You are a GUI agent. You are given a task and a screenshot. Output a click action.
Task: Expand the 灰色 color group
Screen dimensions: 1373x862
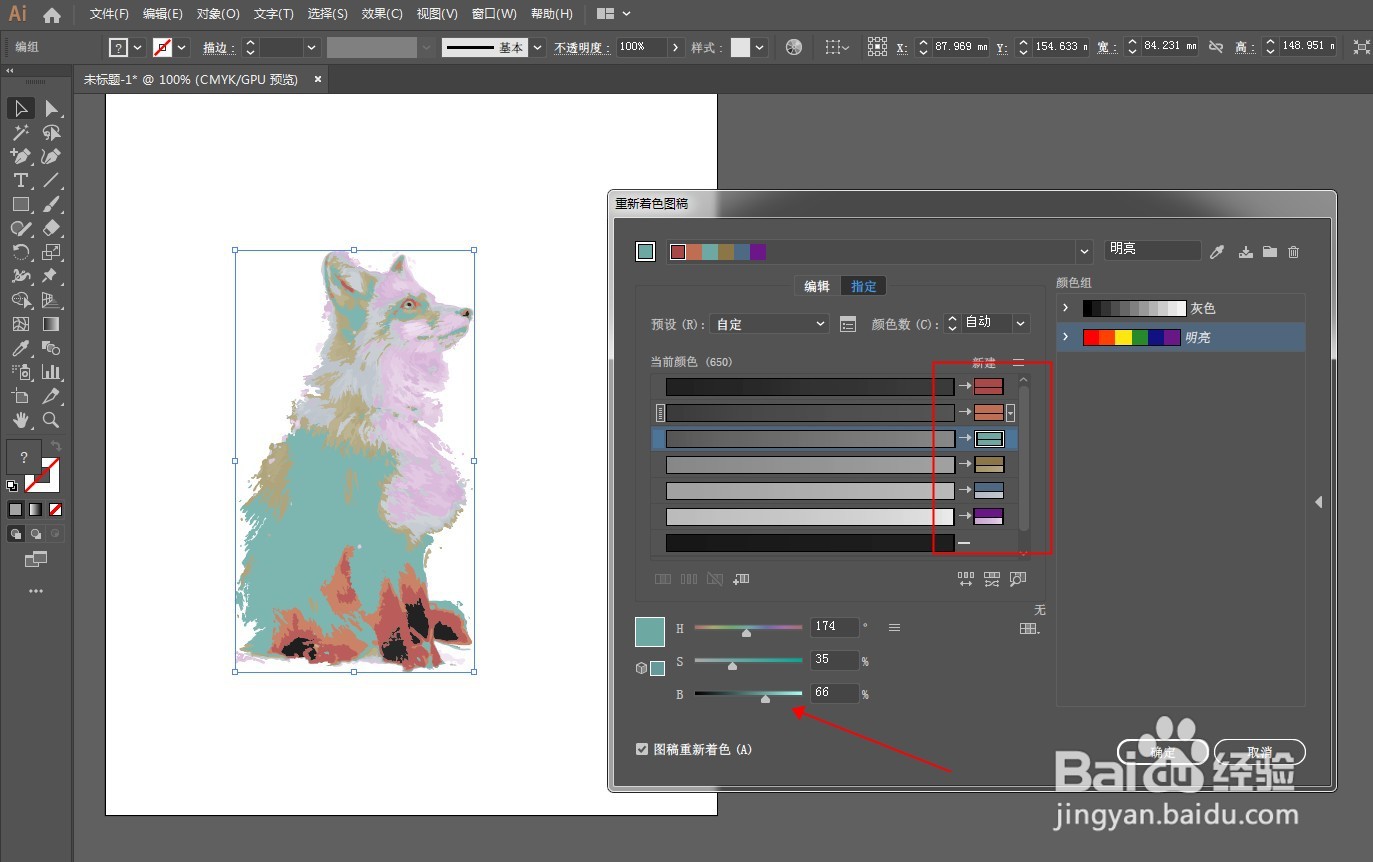pyautogui.click(x=1066, y=308)
